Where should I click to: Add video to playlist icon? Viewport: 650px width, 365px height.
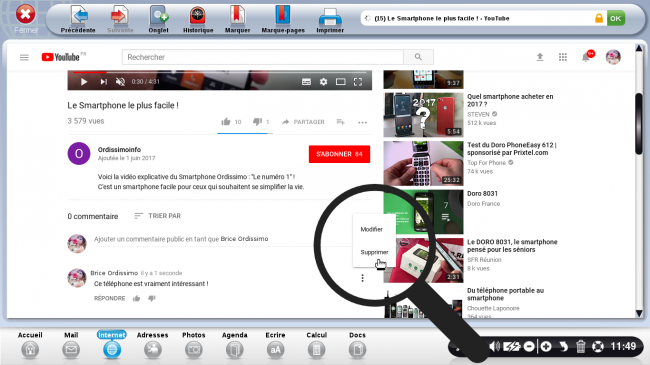click(340, 122)
